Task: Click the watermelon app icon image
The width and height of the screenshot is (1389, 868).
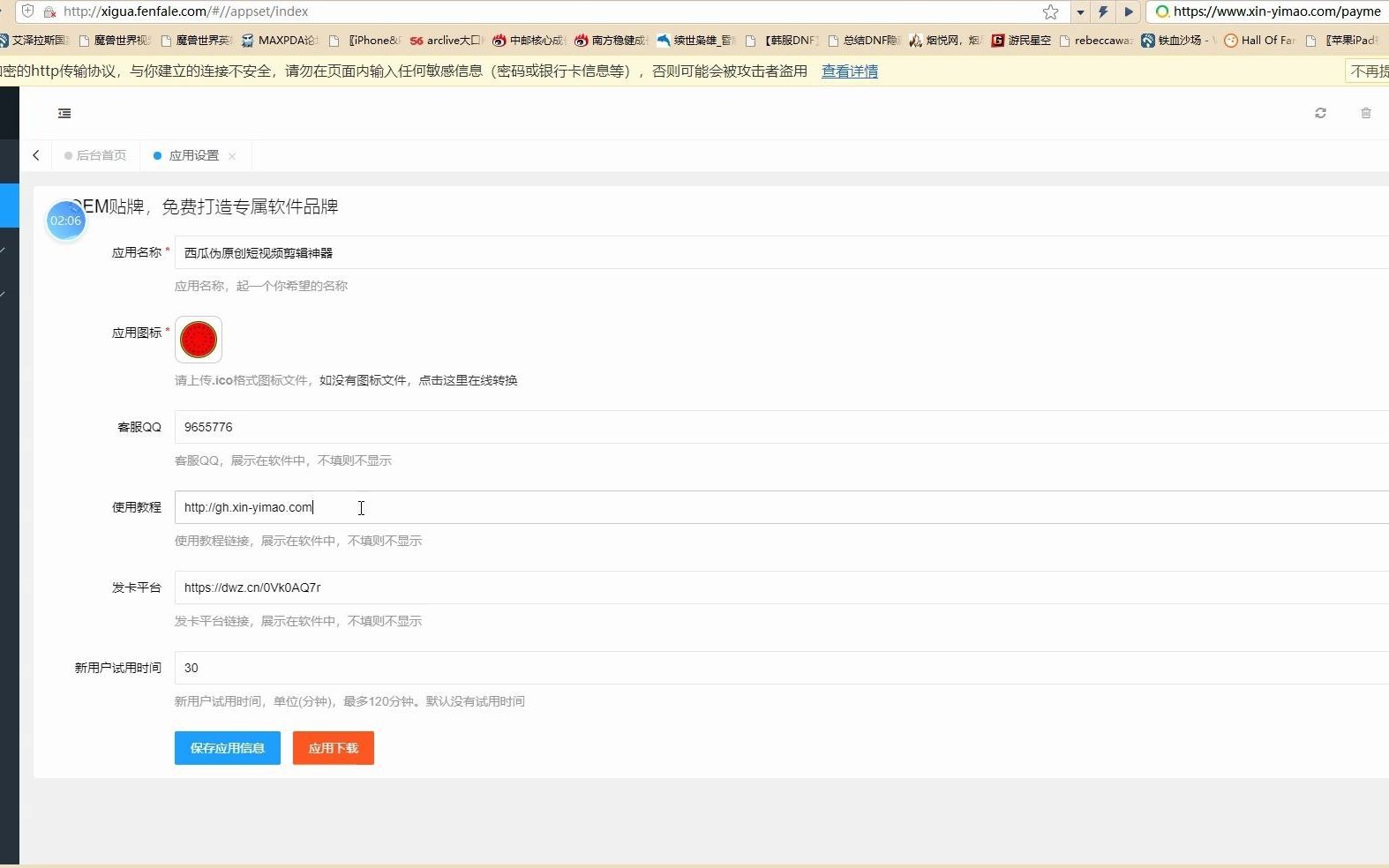Action: pyautogui.click(x=199, y=340)
